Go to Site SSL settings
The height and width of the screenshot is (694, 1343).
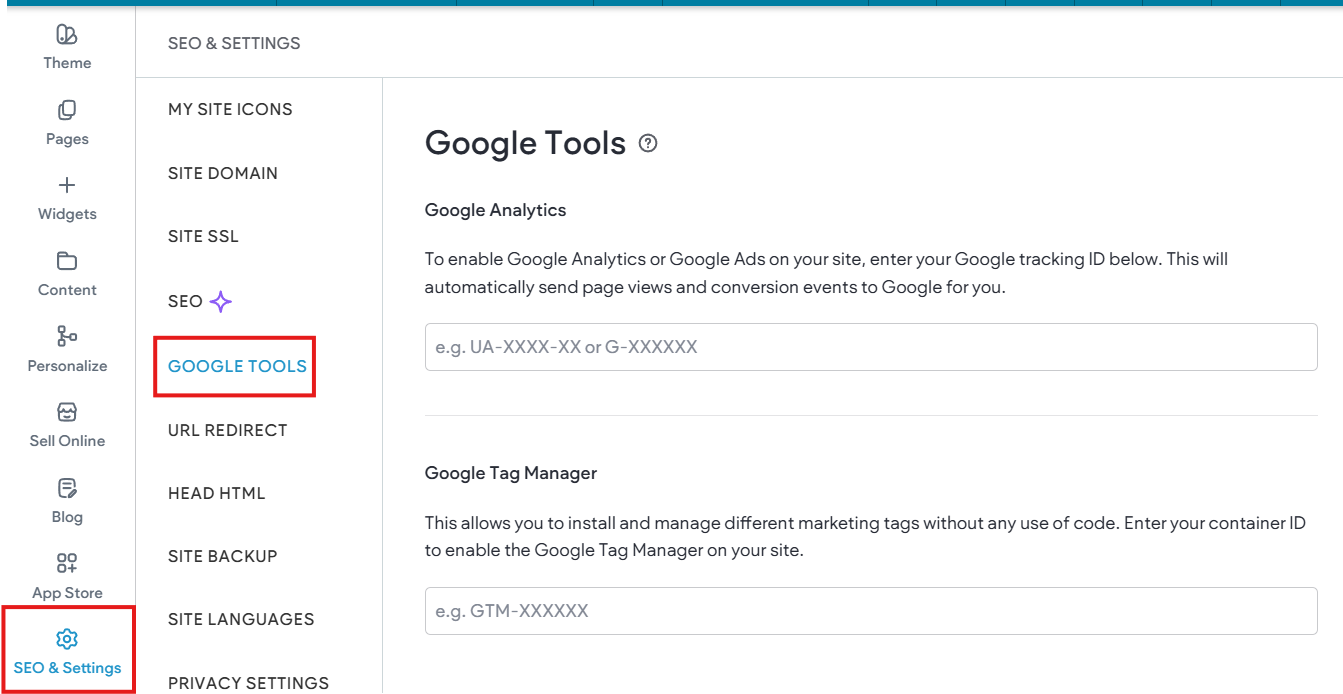pos(203,236)
